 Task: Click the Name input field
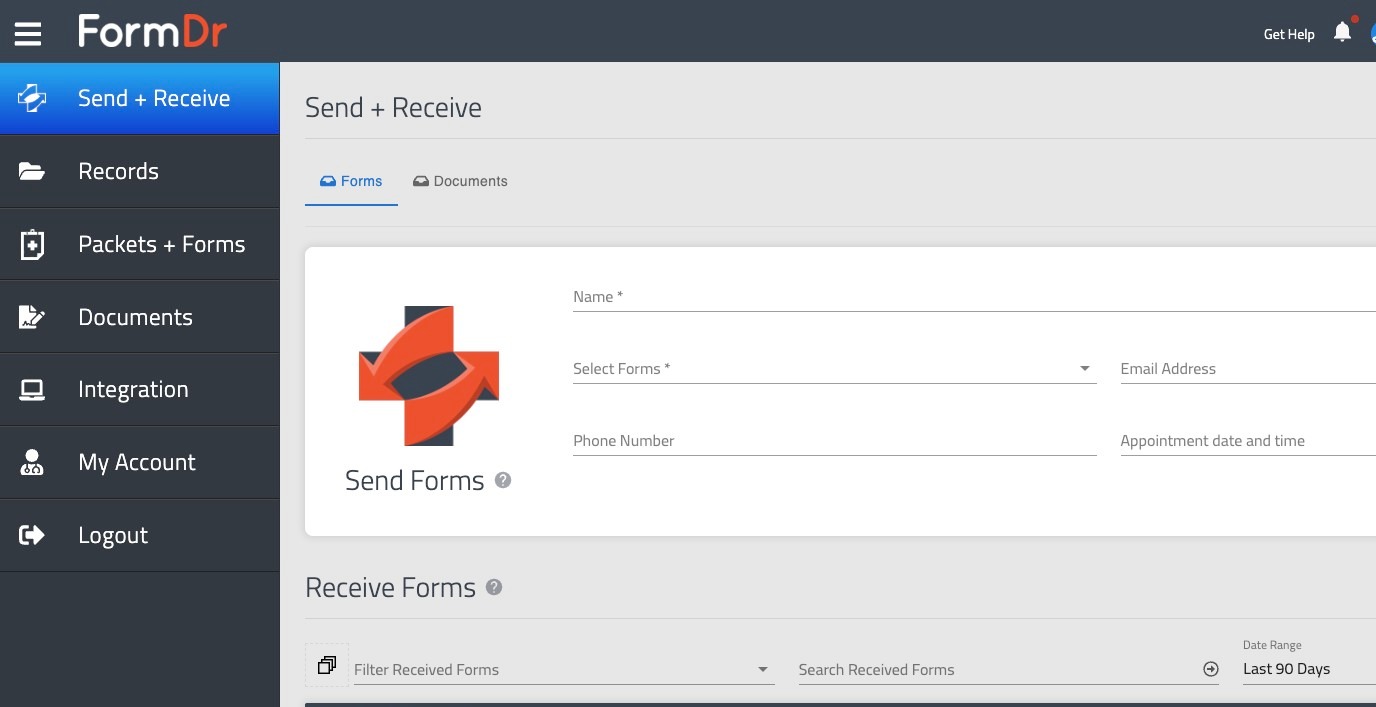point(974,297)
